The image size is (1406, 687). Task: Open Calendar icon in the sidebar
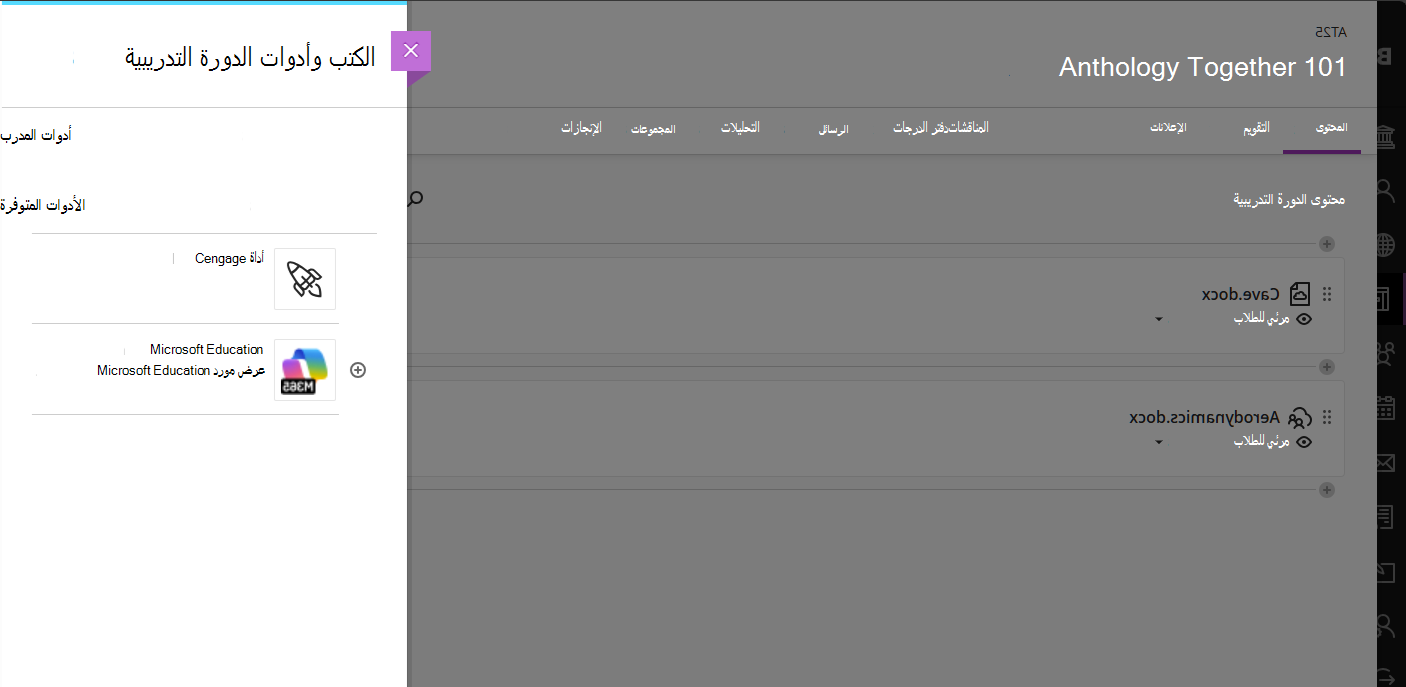coord(1386,408)
